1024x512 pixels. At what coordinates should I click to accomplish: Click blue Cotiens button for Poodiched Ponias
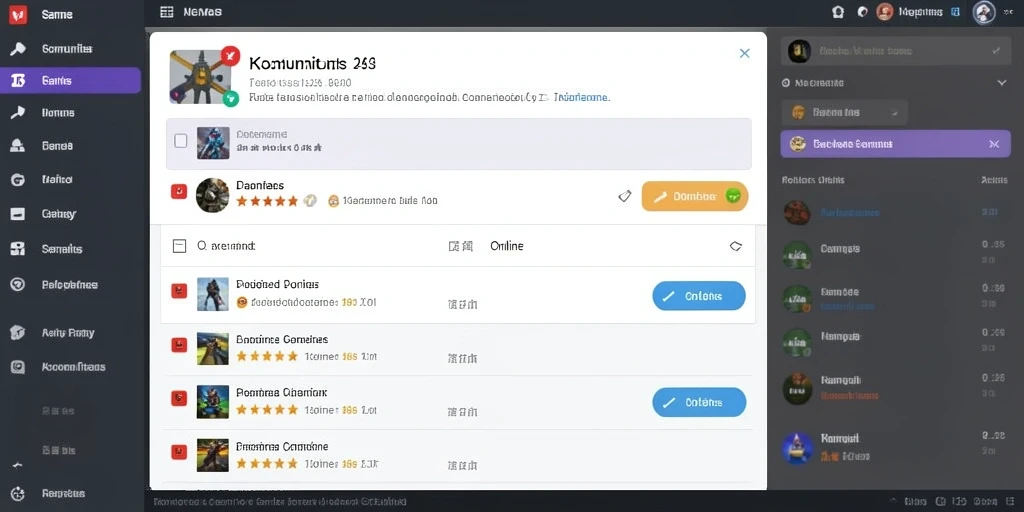point(699,296)
